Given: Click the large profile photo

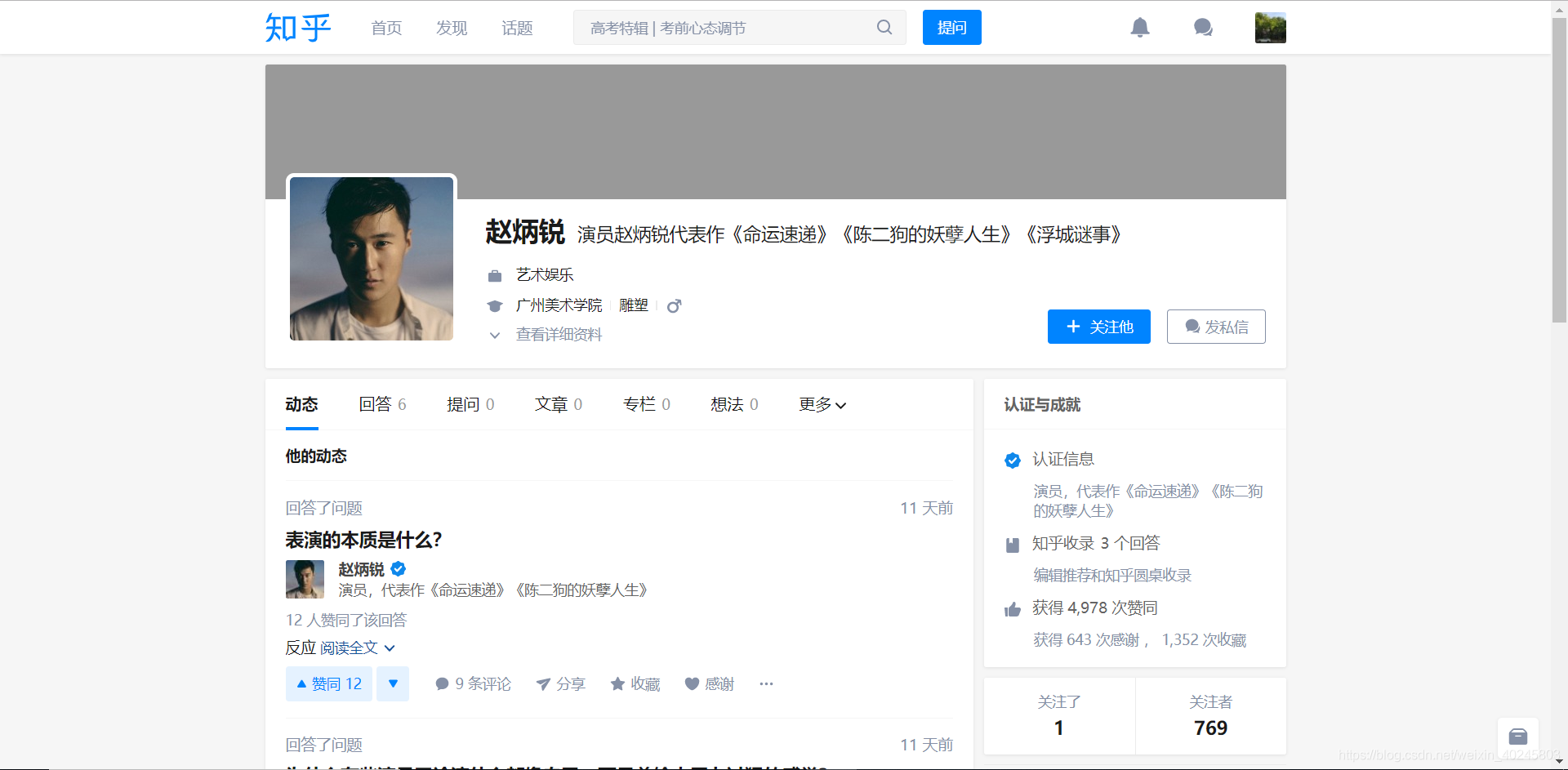Looking at the screenshot, I should 372,258.
